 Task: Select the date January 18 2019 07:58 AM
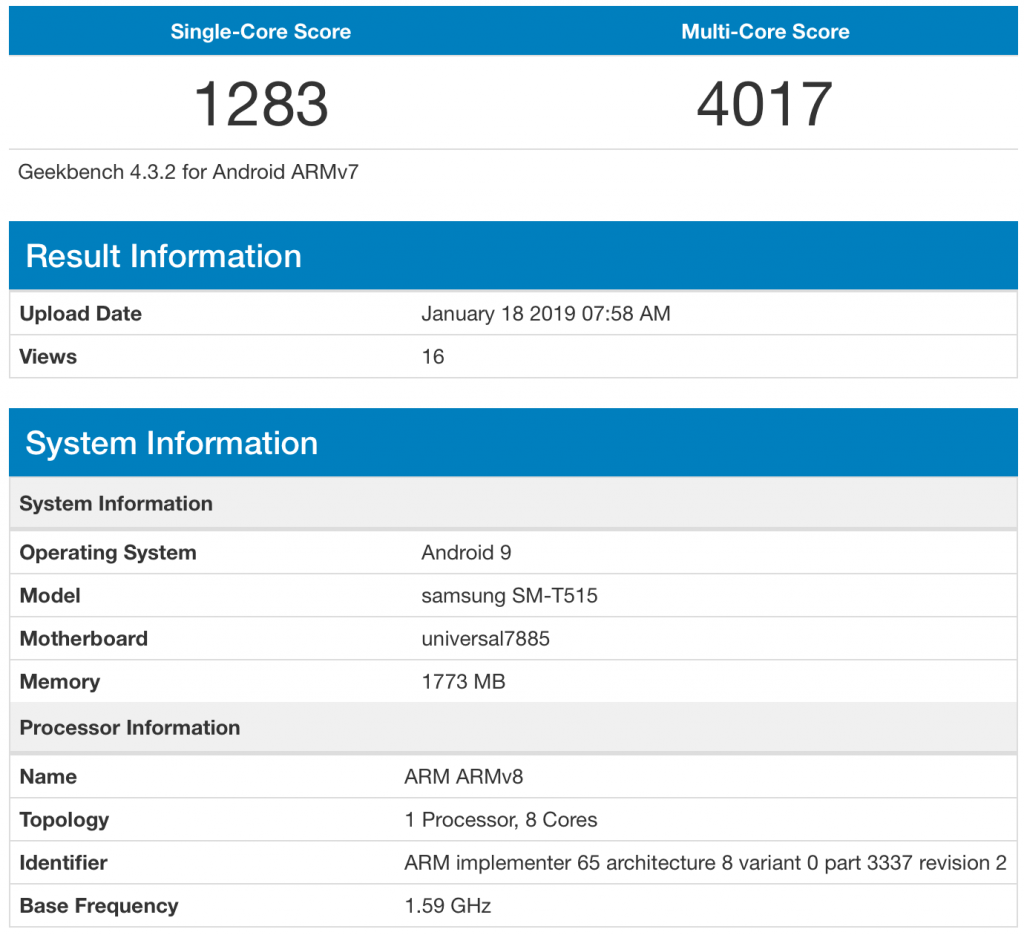tap(546, 313)
